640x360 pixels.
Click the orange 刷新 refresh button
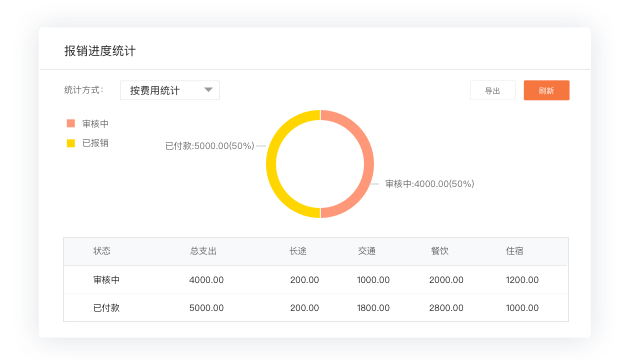(x=547, y=90)
